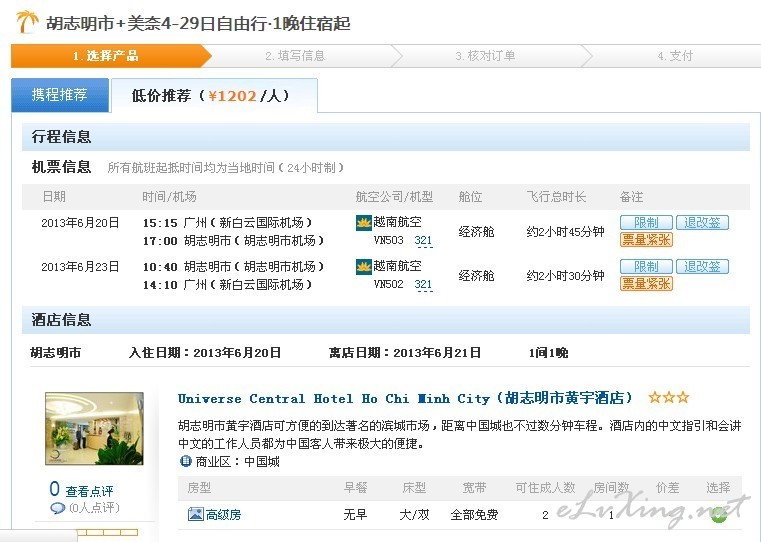Screen dimensions: 761x542
Task: Open the 高级房 room type link
Action: pos(223,514)
